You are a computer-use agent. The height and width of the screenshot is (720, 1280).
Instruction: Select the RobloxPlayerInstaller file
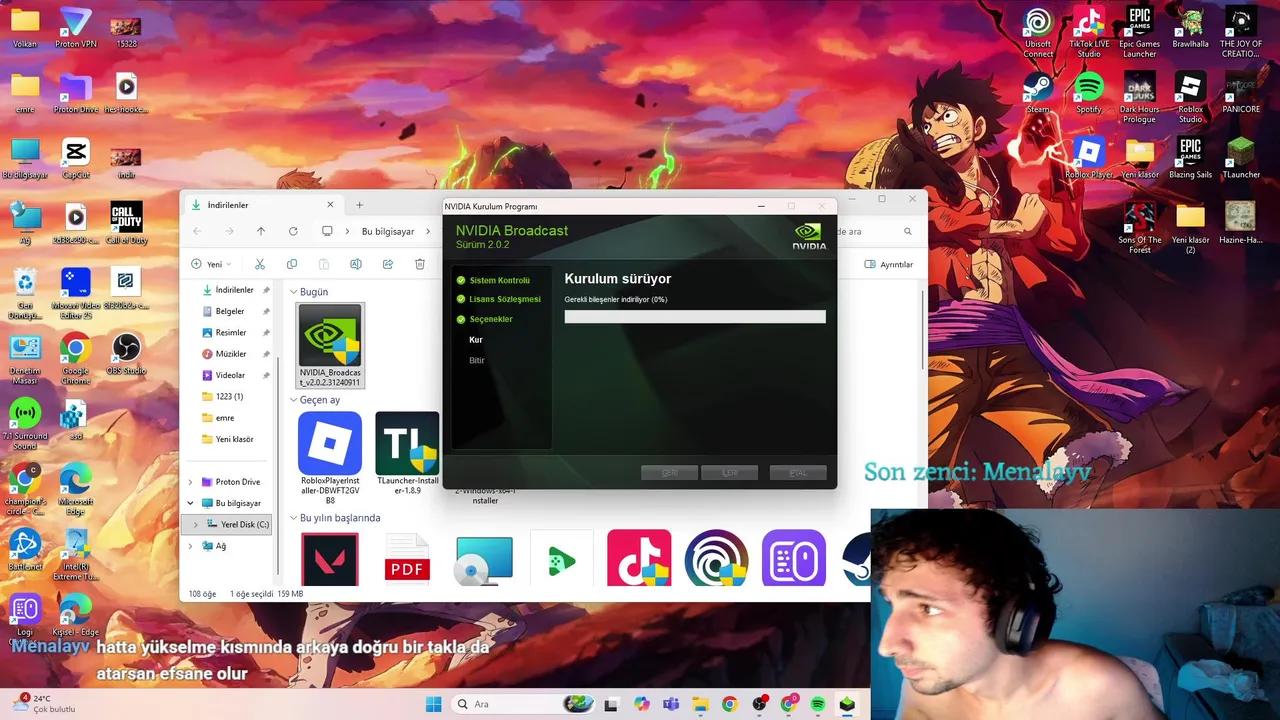click(x=330, y=458)
